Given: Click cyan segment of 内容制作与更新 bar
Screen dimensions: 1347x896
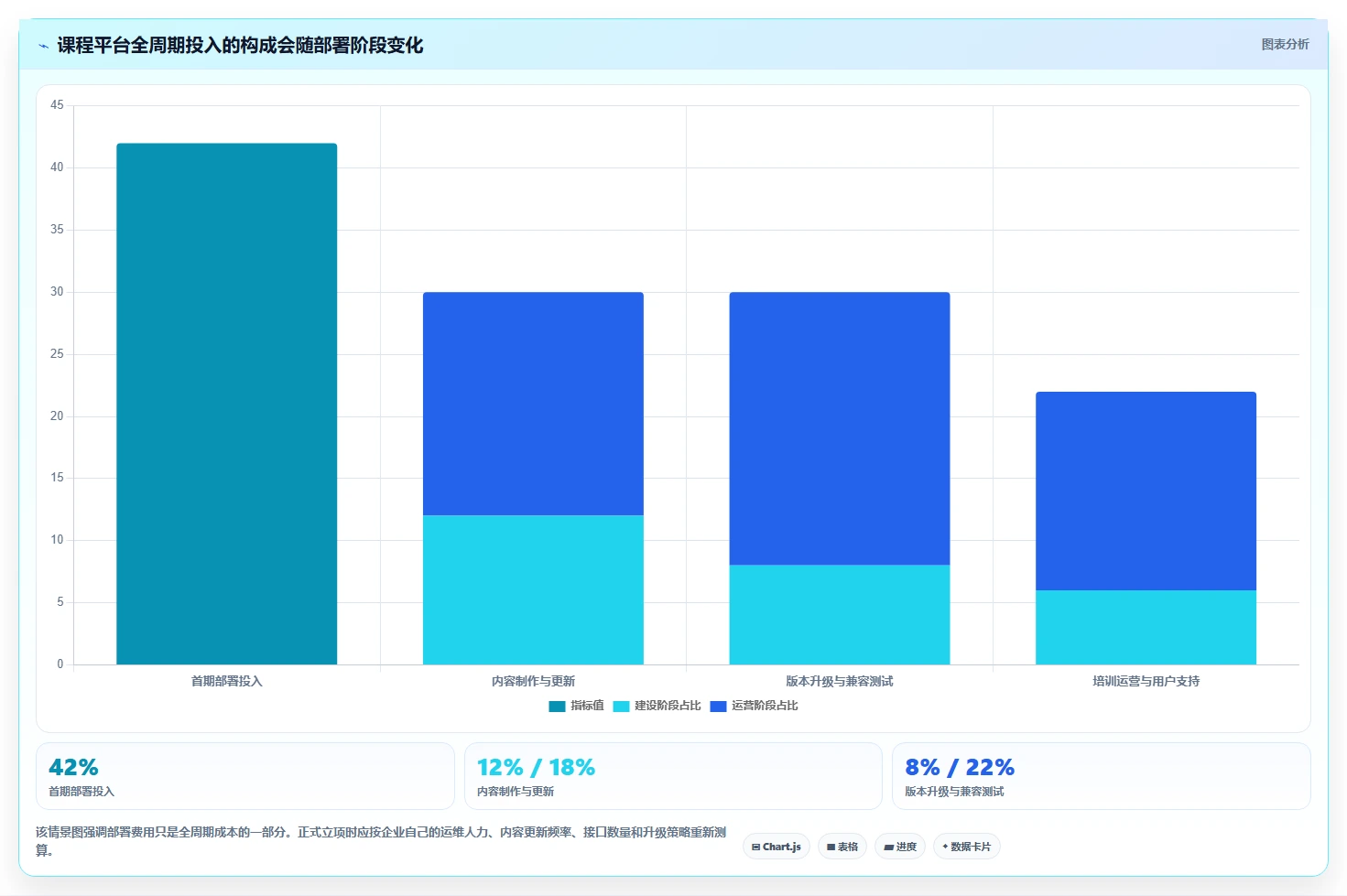Looking at the screenshot, I should coord(533,590).
